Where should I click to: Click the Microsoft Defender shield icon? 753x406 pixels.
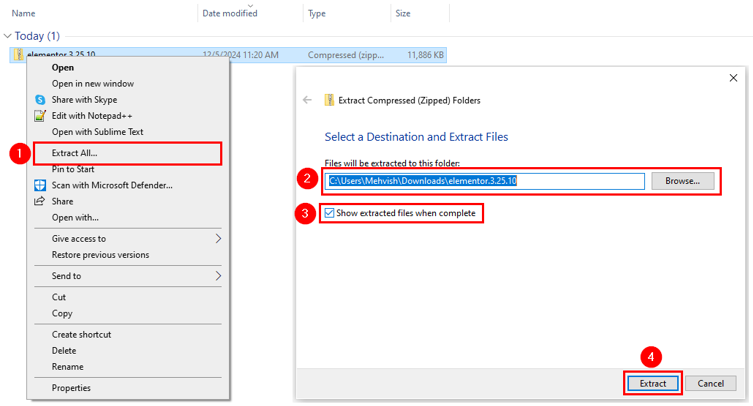(x=40, y=185)
